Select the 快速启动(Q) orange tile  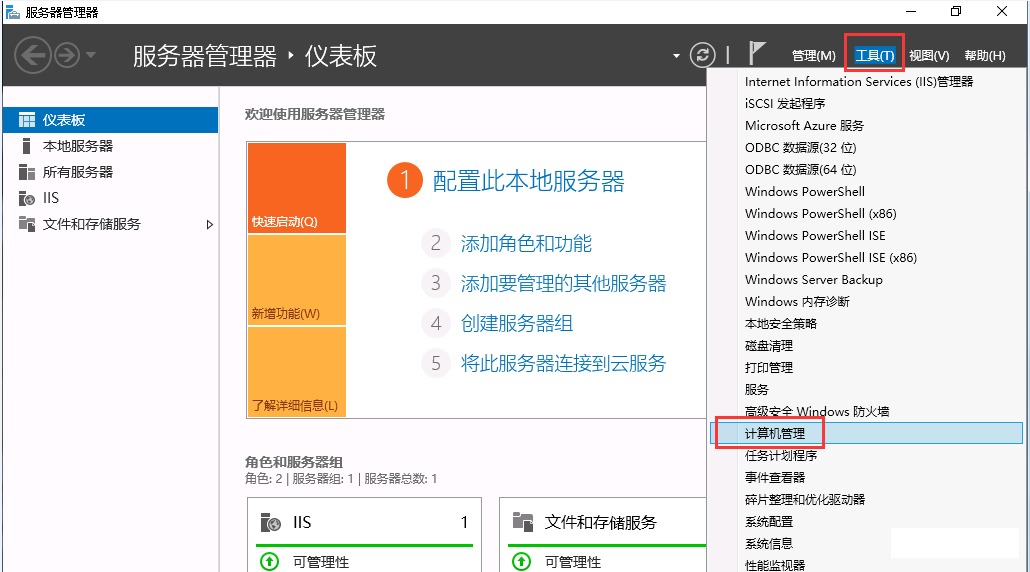tap(296, 188)
